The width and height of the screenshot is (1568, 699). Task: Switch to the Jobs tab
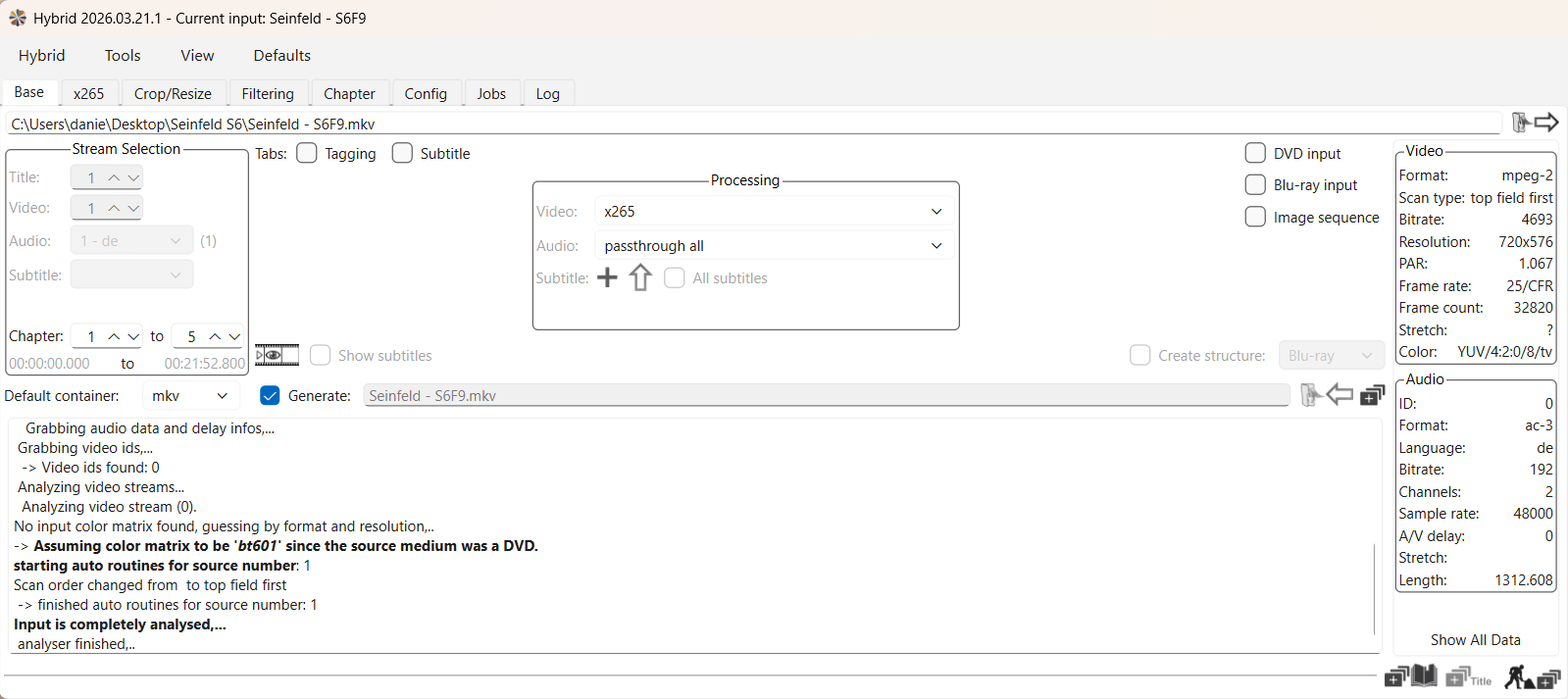491,93
